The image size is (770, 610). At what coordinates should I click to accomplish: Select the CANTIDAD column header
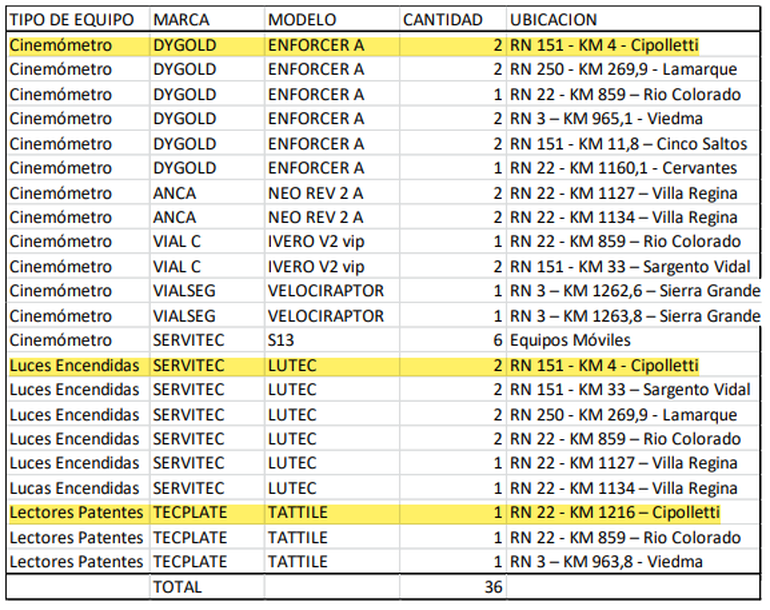[442, 20]
